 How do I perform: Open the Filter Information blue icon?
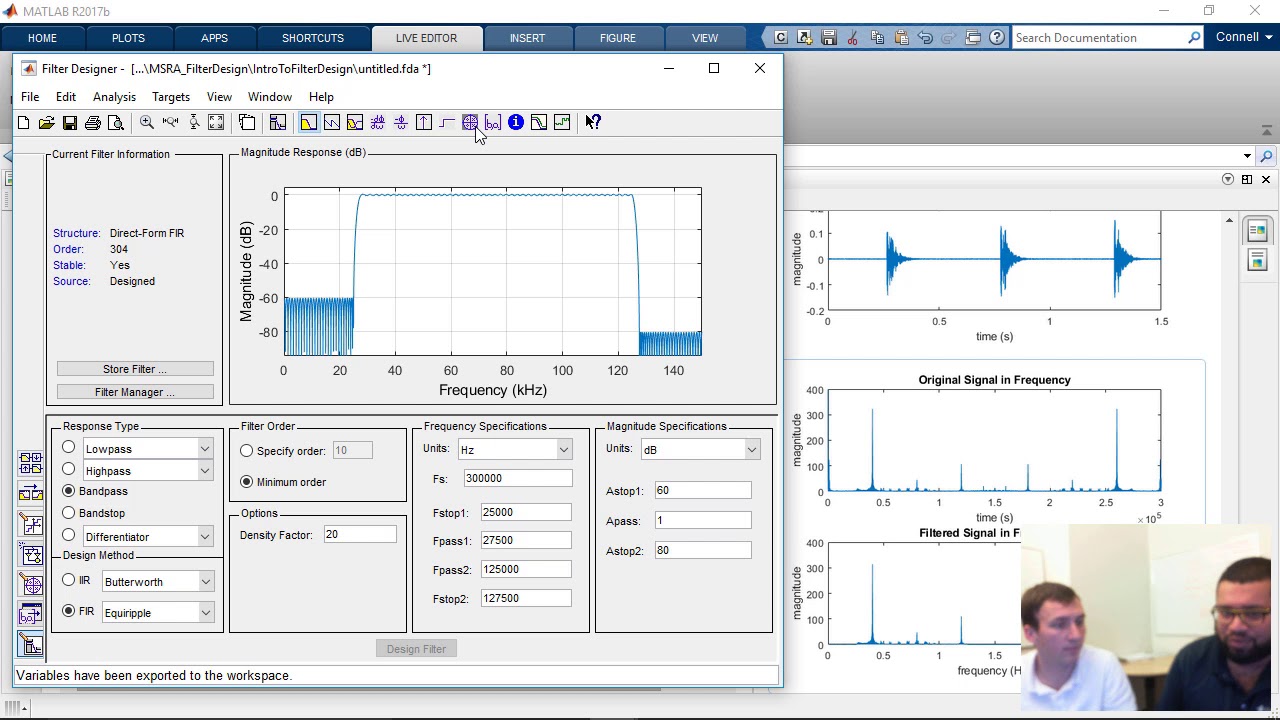pos(516,123)
